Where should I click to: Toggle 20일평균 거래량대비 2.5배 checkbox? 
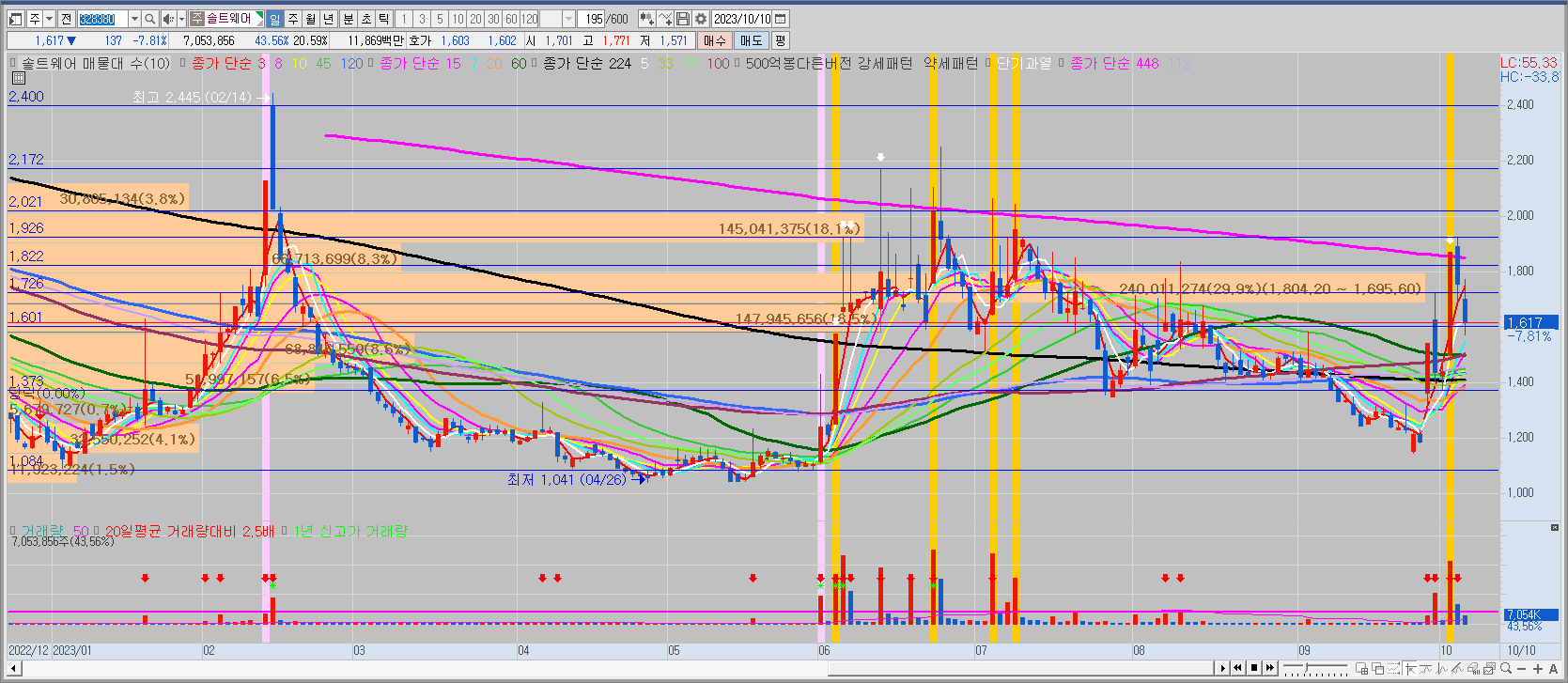tap(97, 531)
